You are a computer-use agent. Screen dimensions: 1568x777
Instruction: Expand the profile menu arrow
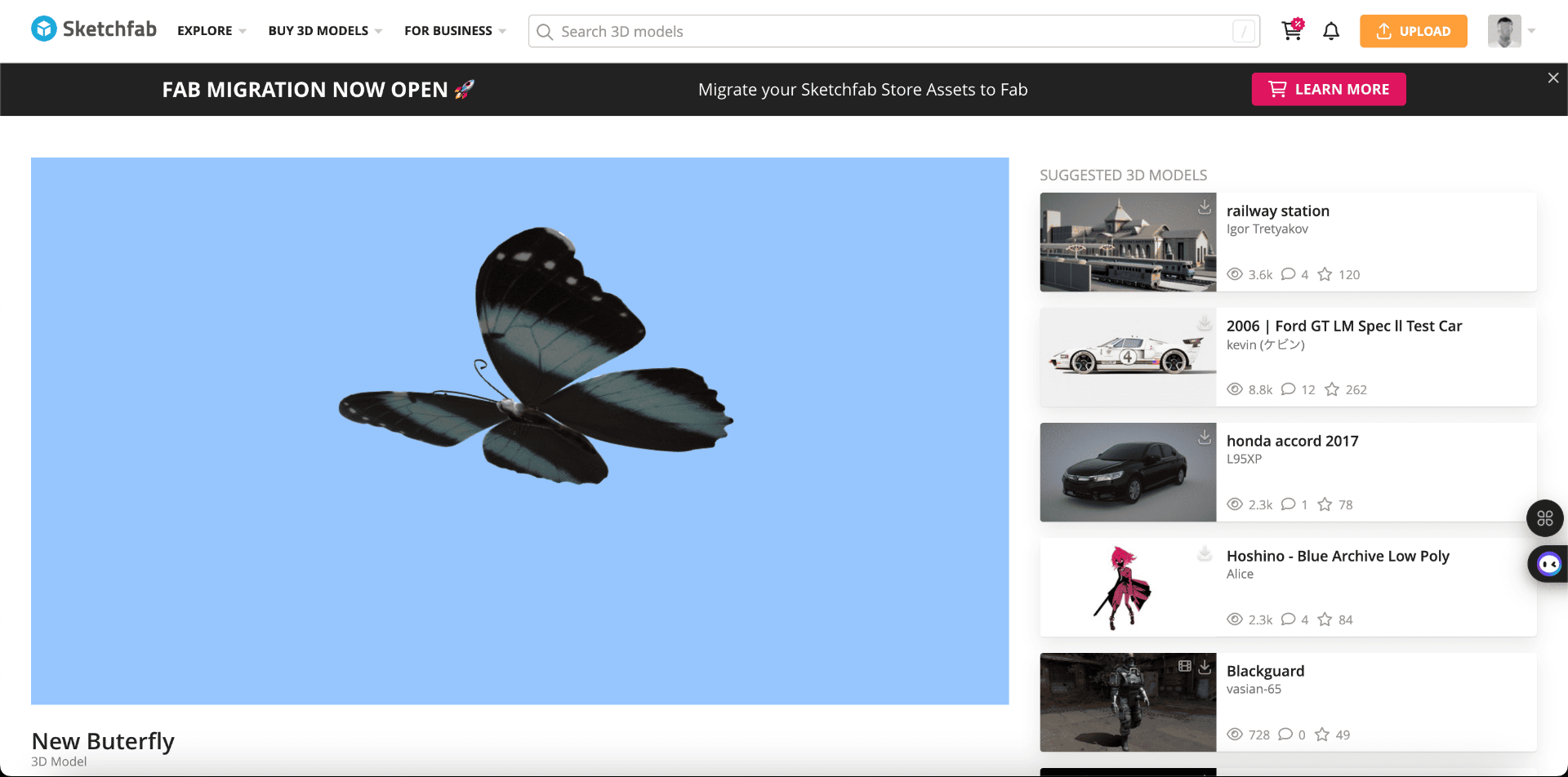[1531, 31]
